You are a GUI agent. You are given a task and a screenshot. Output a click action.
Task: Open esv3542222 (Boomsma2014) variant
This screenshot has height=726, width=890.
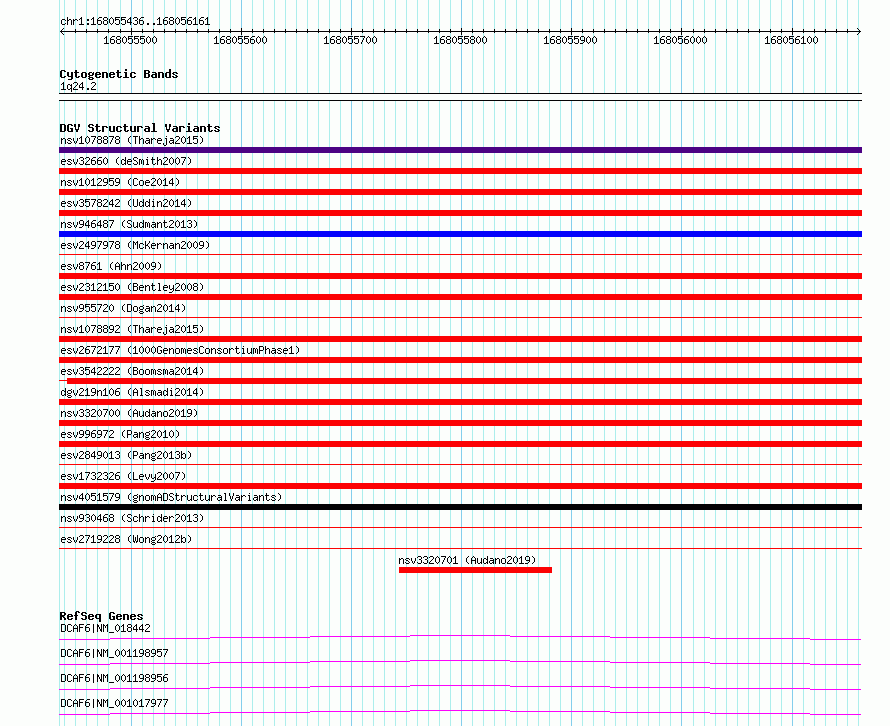(132, 371)
